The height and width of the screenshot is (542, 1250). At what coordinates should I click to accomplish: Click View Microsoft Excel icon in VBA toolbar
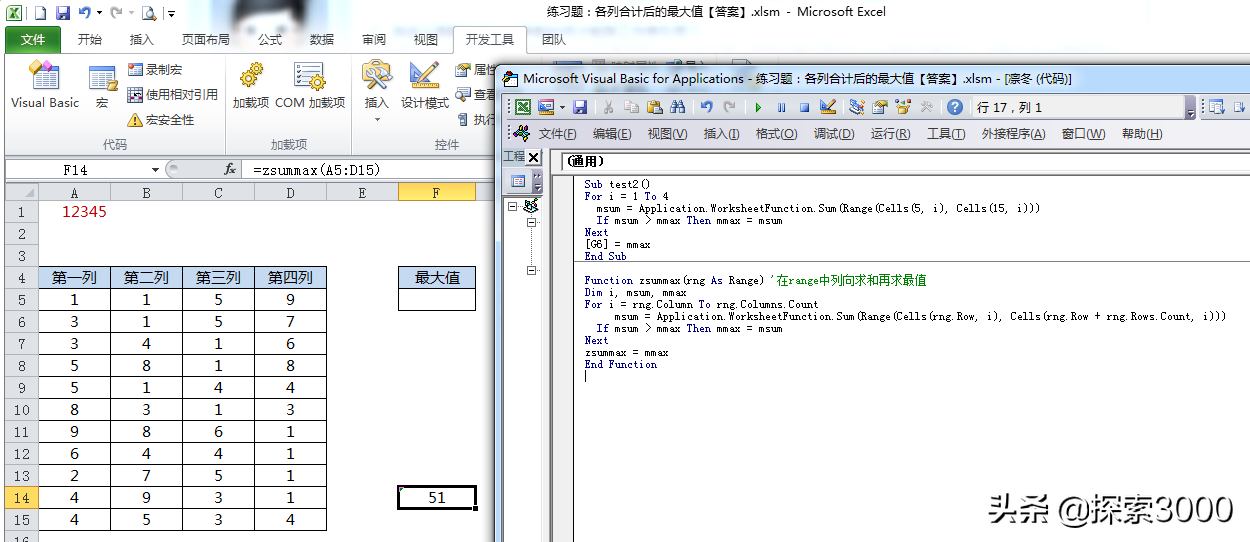point(522,107)
